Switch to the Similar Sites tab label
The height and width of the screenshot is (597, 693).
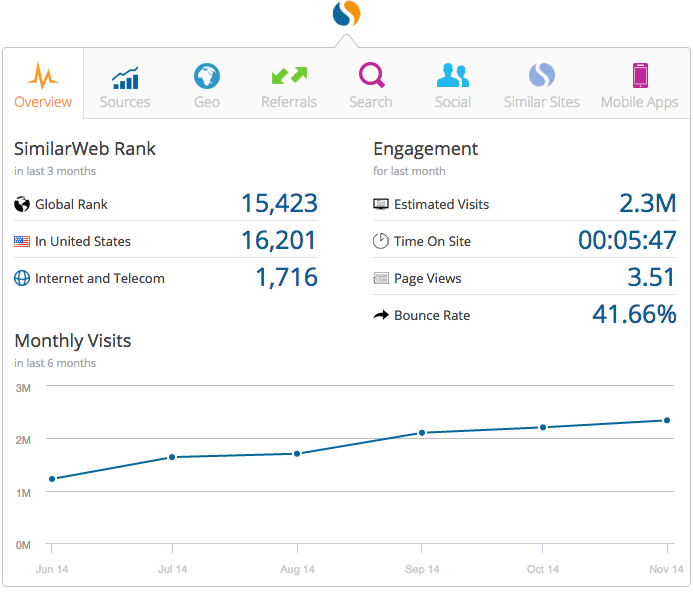(542, 102)
